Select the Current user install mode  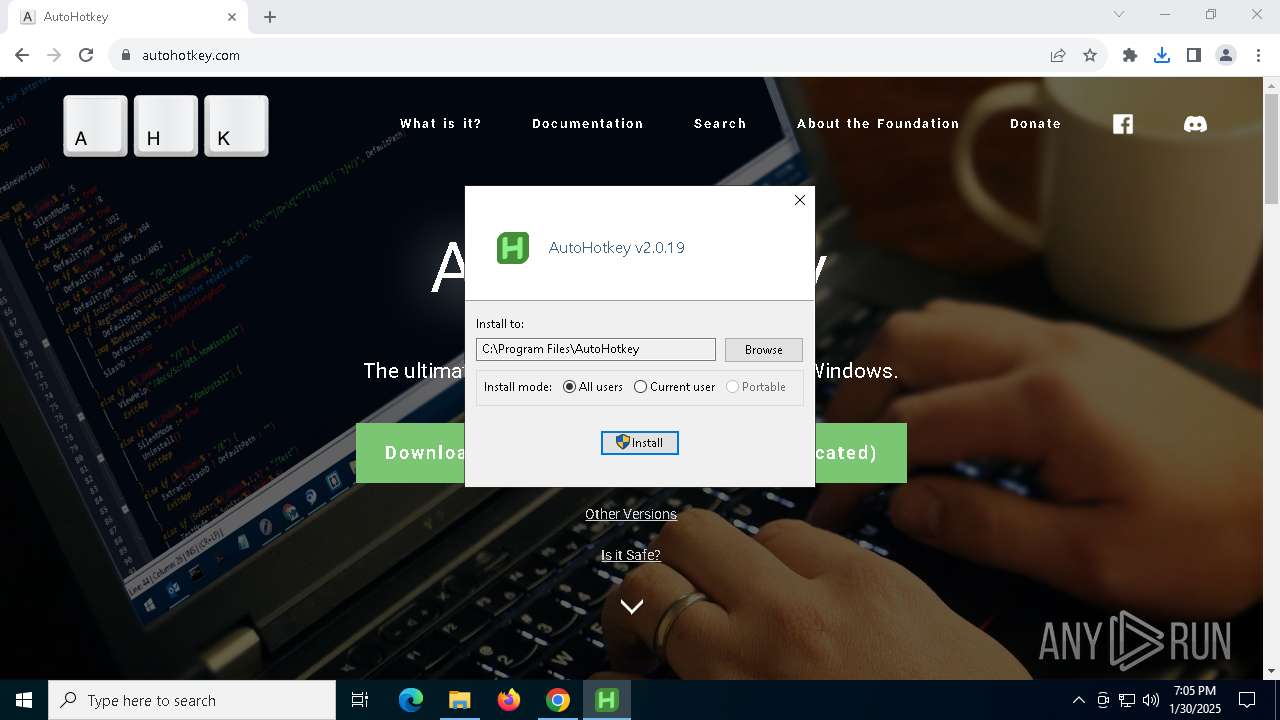tap(674, 387)
